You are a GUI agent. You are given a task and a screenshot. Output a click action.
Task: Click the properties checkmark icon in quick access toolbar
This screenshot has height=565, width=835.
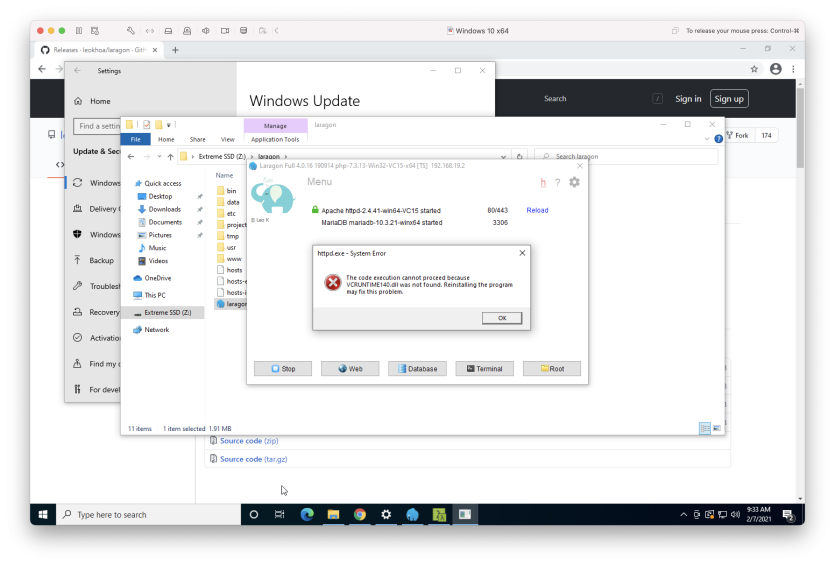tap(146, 125)
